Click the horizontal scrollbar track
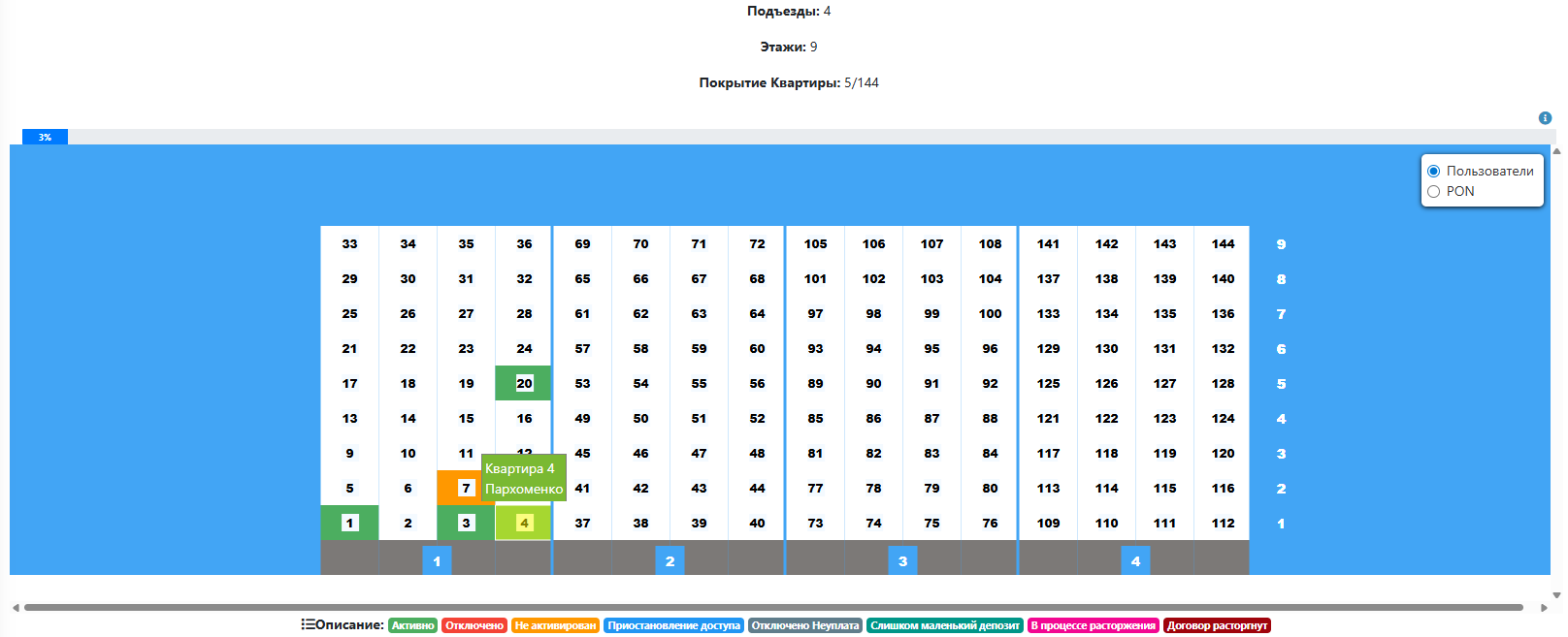Viewport: 1568px width, 637px height. point(776,608)
